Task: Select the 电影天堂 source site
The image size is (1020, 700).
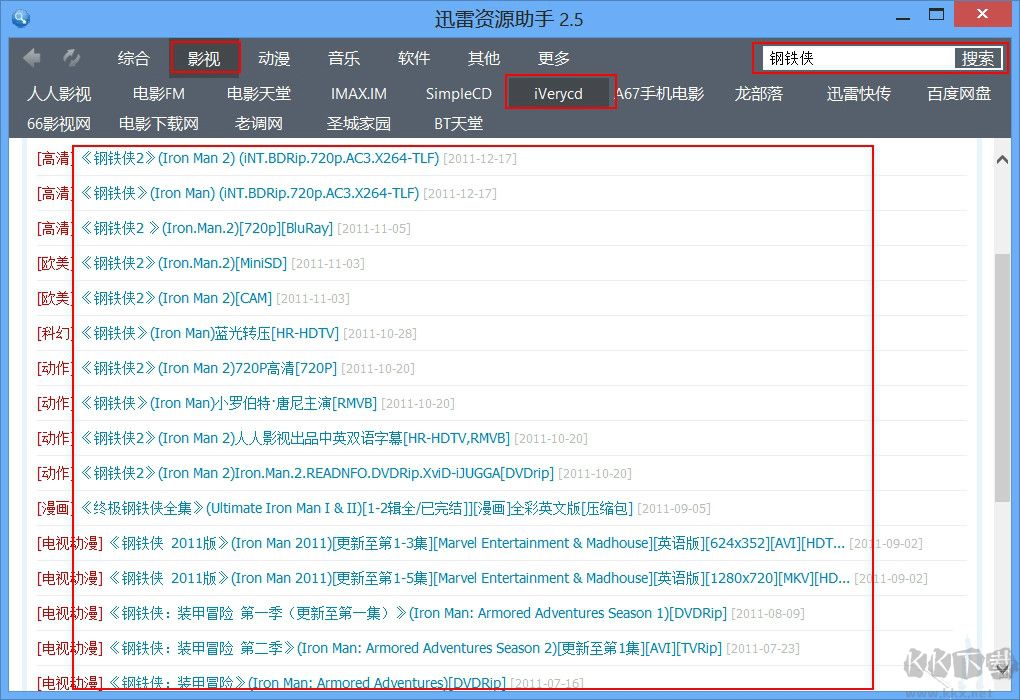Action: point(259,94)
